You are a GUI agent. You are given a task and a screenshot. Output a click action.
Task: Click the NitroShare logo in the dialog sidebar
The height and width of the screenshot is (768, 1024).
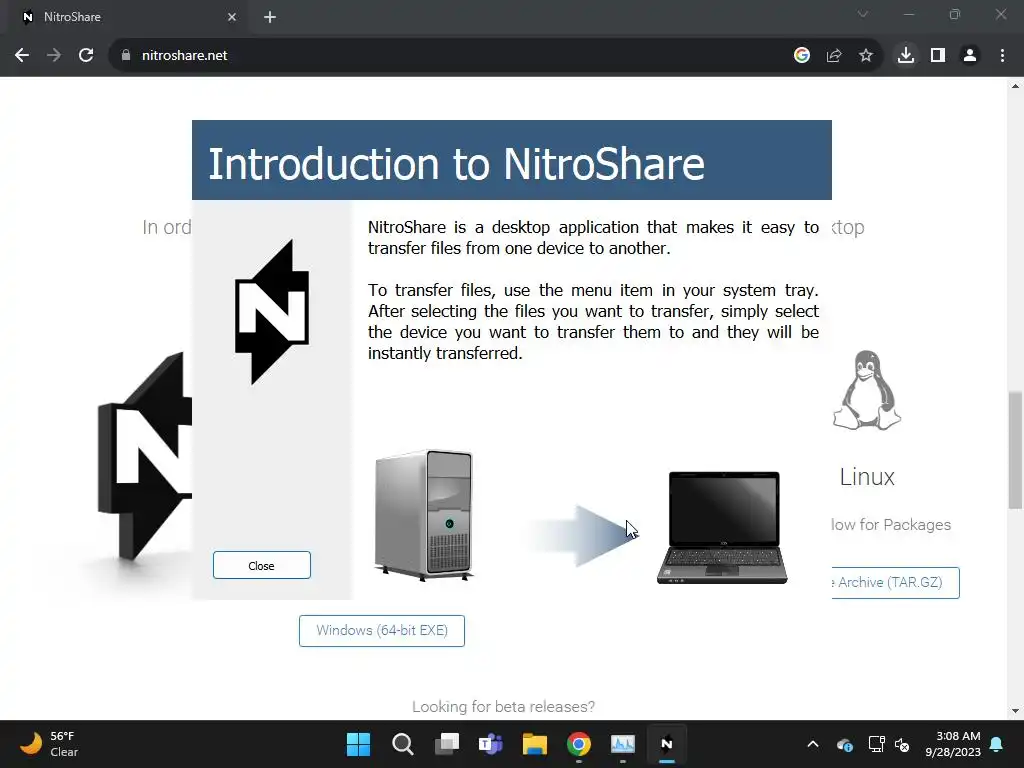272,312
